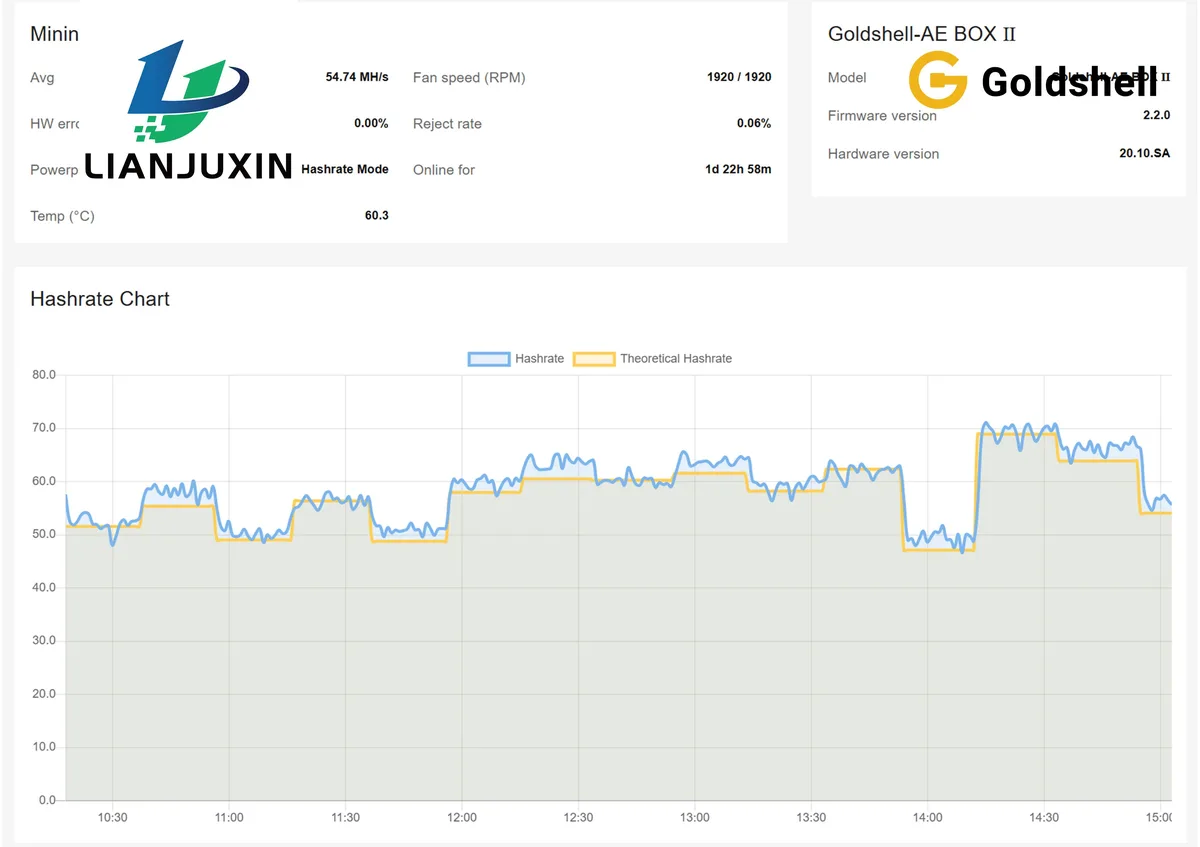Click the 20.0 y-axis label
Screen dimensions: 1200x847
(44, 694)
